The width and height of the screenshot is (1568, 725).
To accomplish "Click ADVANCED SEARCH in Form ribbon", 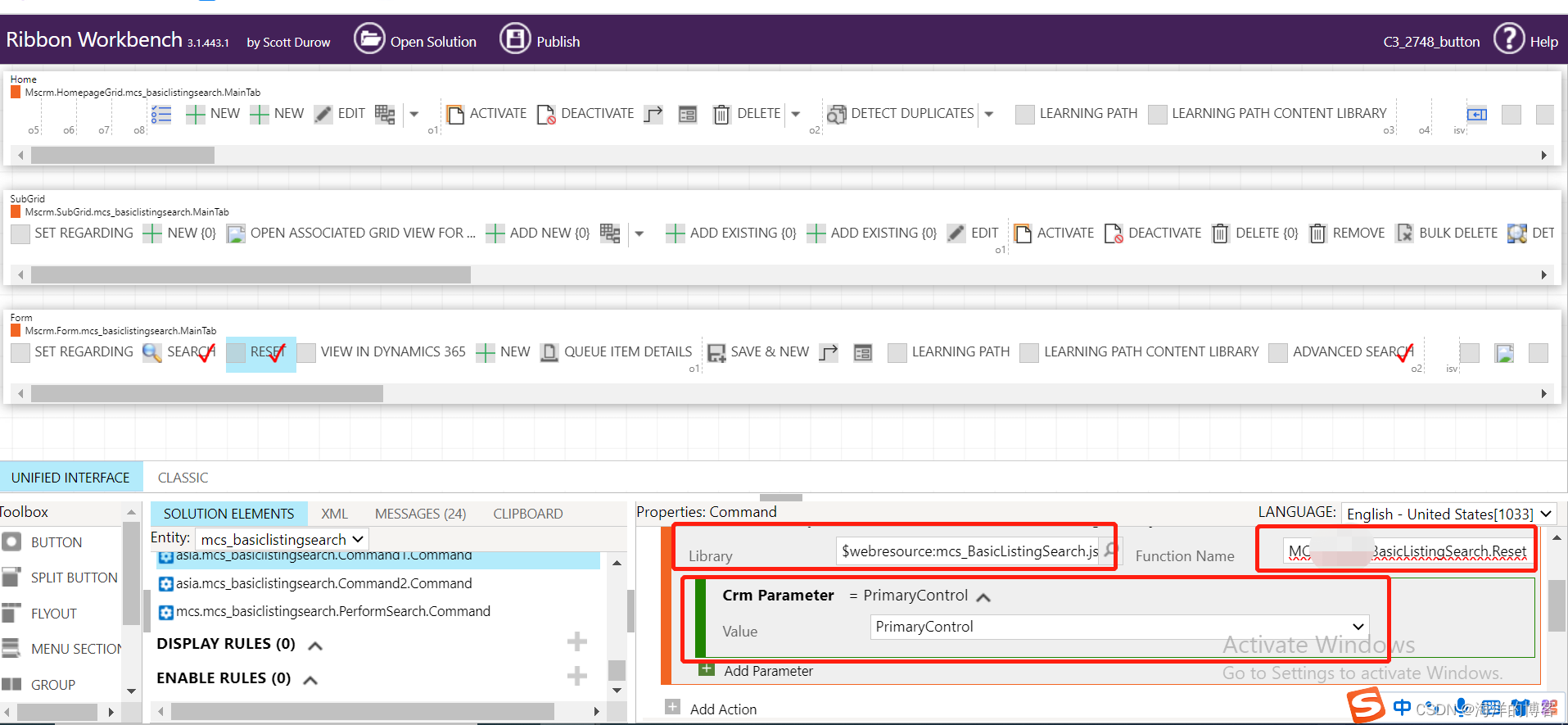I will (x=1342, y=352).
